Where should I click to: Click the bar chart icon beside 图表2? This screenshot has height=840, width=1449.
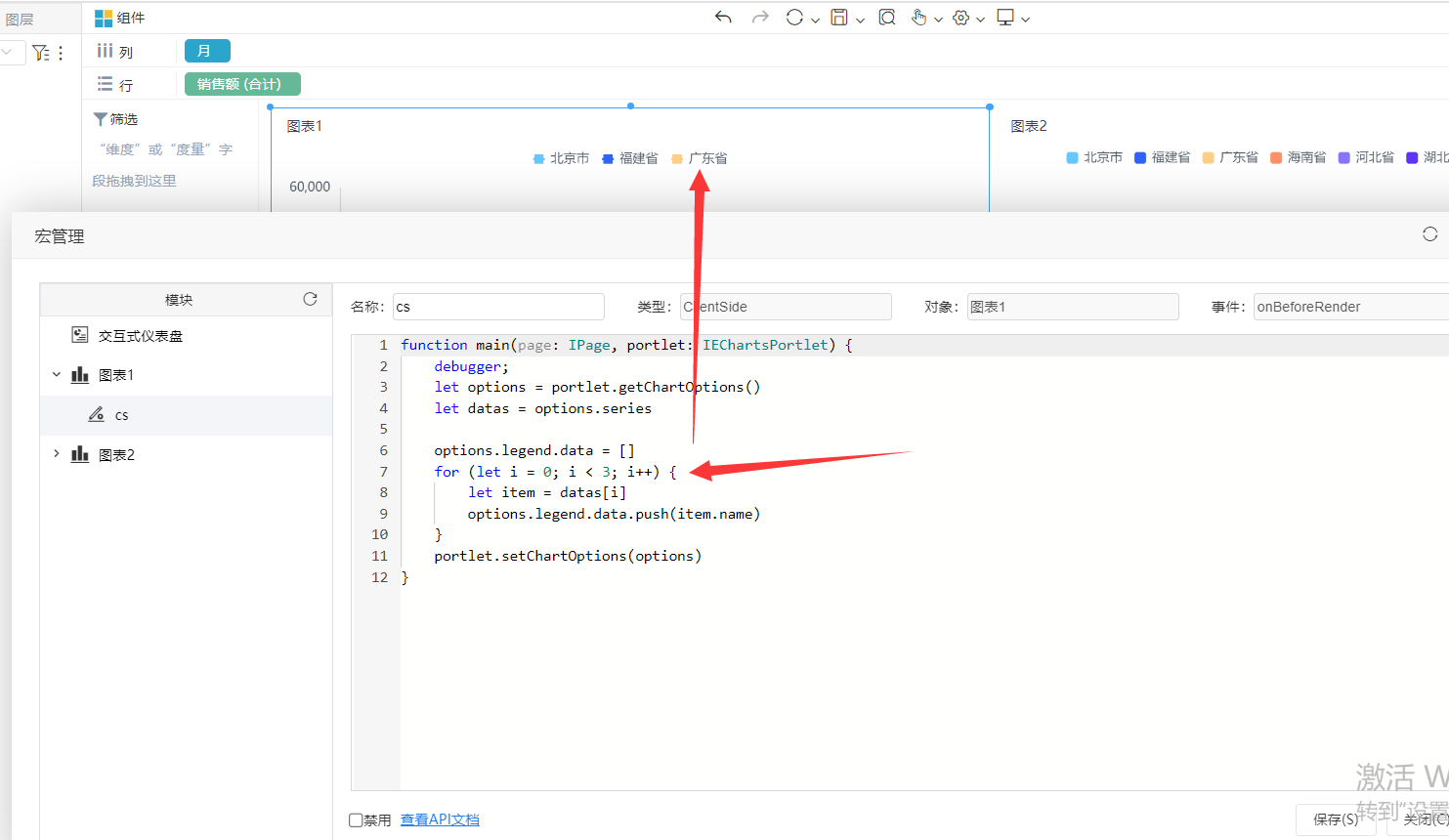[x=80, y=454]
